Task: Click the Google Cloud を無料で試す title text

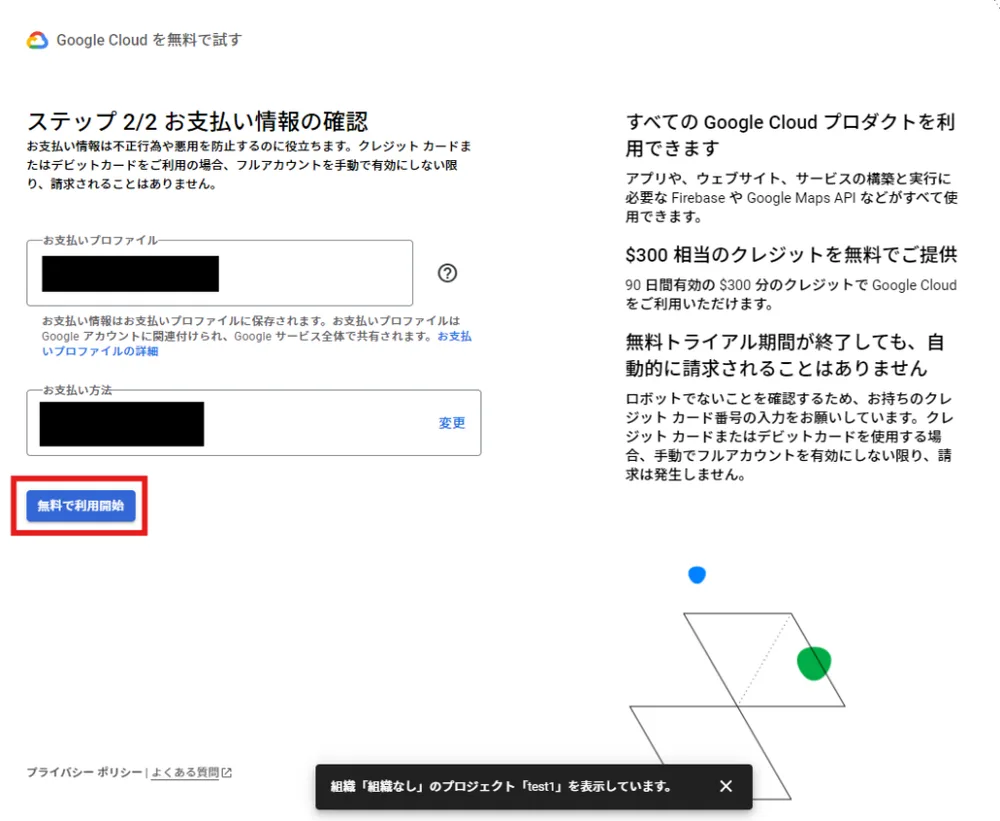Action: coord(149,40)
